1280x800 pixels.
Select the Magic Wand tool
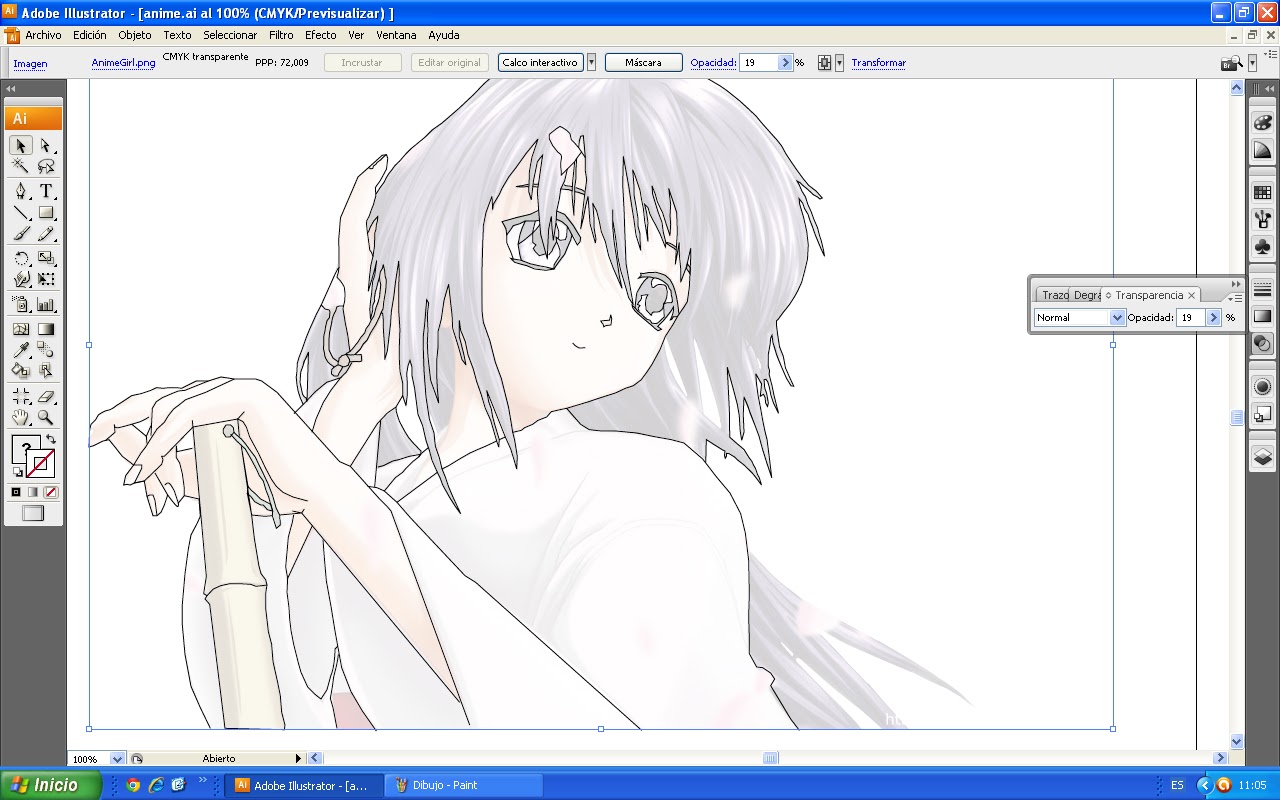point(21,166)
